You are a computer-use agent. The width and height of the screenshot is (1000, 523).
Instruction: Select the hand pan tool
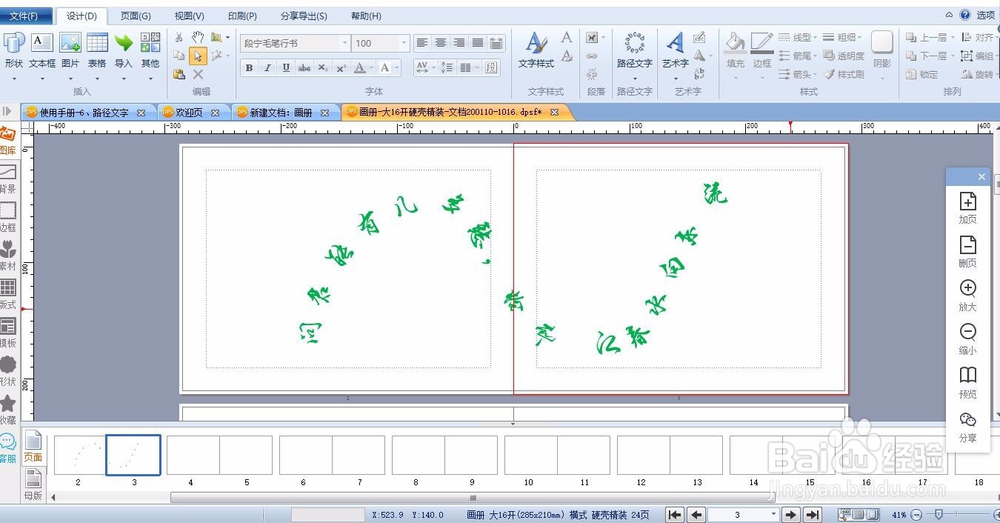(x=198, y=38)
